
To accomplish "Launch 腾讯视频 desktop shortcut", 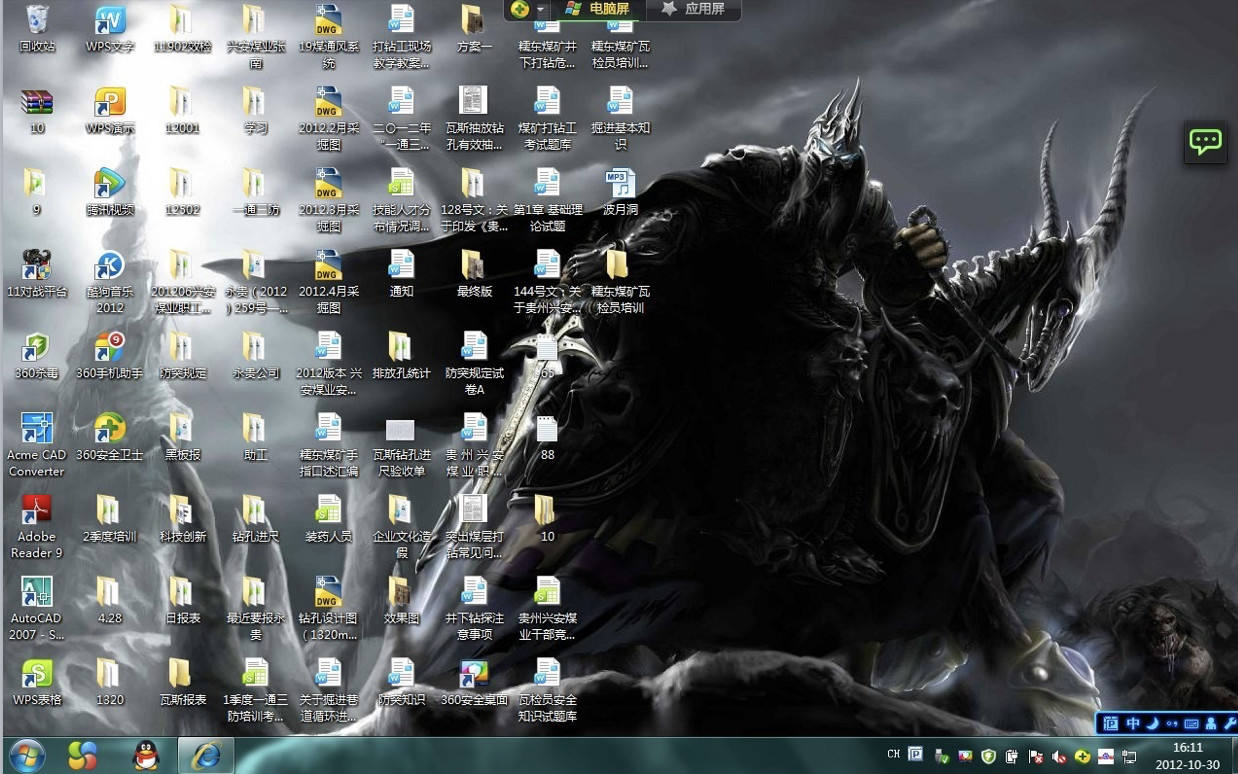I will click(x=110, y=184).
